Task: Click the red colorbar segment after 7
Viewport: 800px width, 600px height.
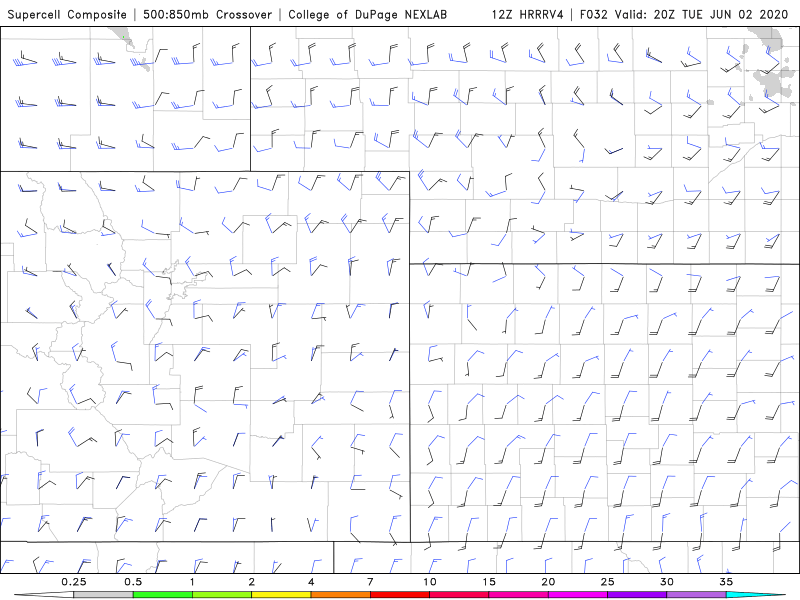Action: pos(400,595)
